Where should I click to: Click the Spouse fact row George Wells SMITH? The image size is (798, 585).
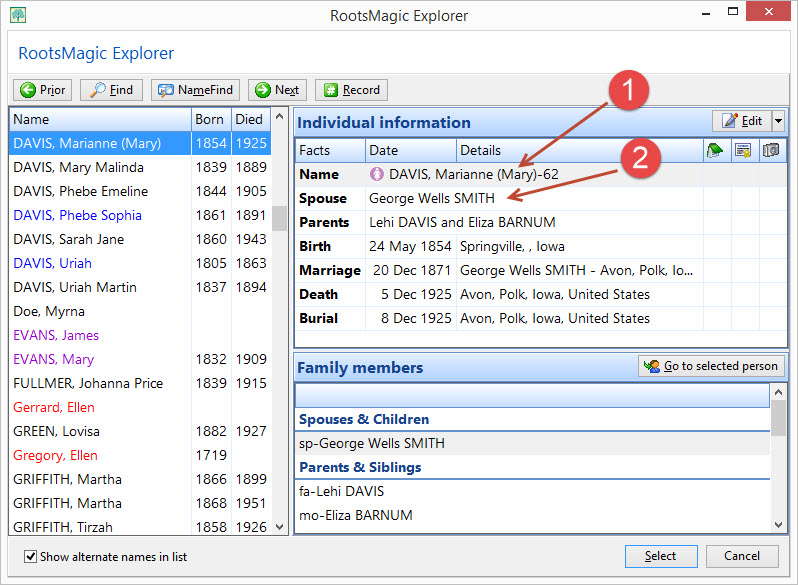point(540,198)
